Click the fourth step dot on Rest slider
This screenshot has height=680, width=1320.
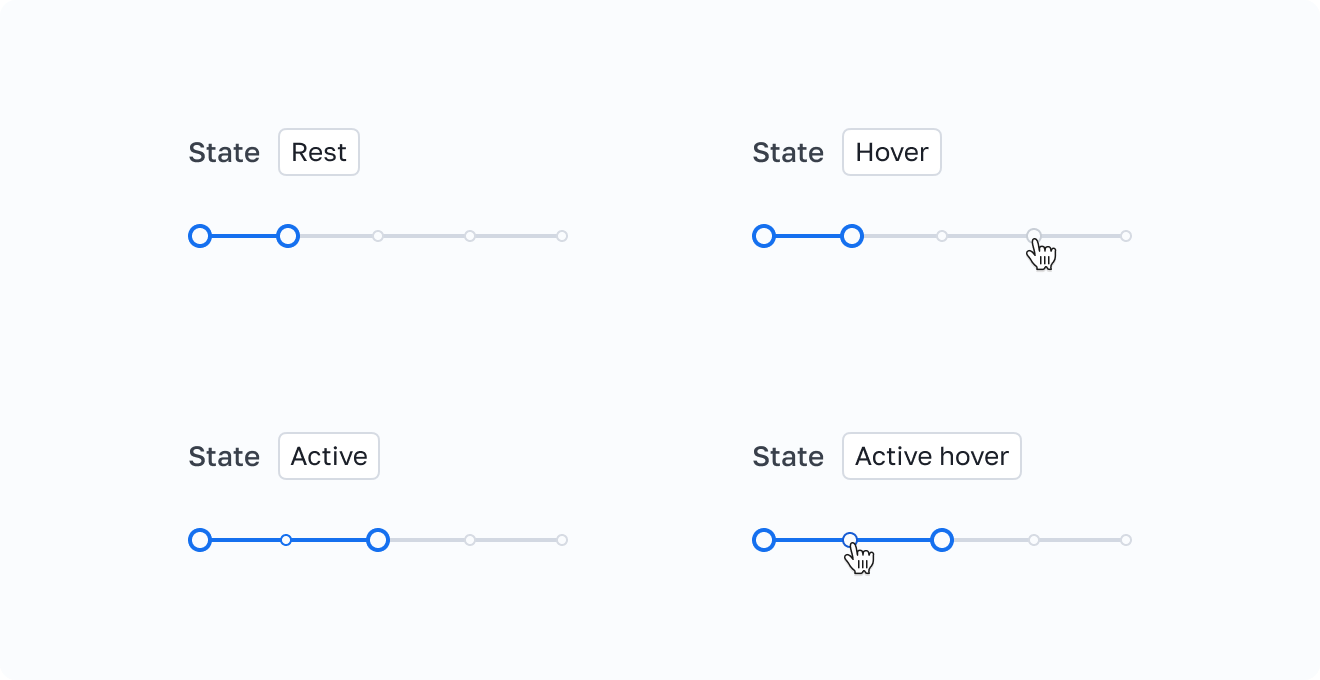tap(470, 236)
